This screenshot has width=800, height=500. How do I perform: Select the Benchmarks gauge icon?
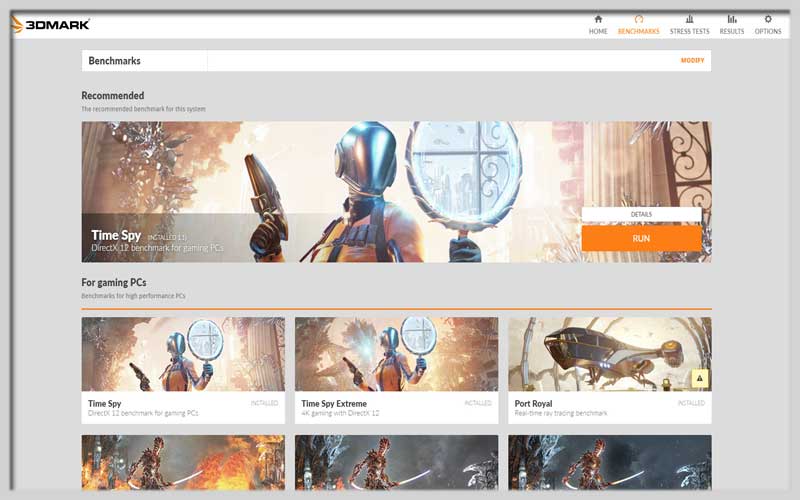638,19
